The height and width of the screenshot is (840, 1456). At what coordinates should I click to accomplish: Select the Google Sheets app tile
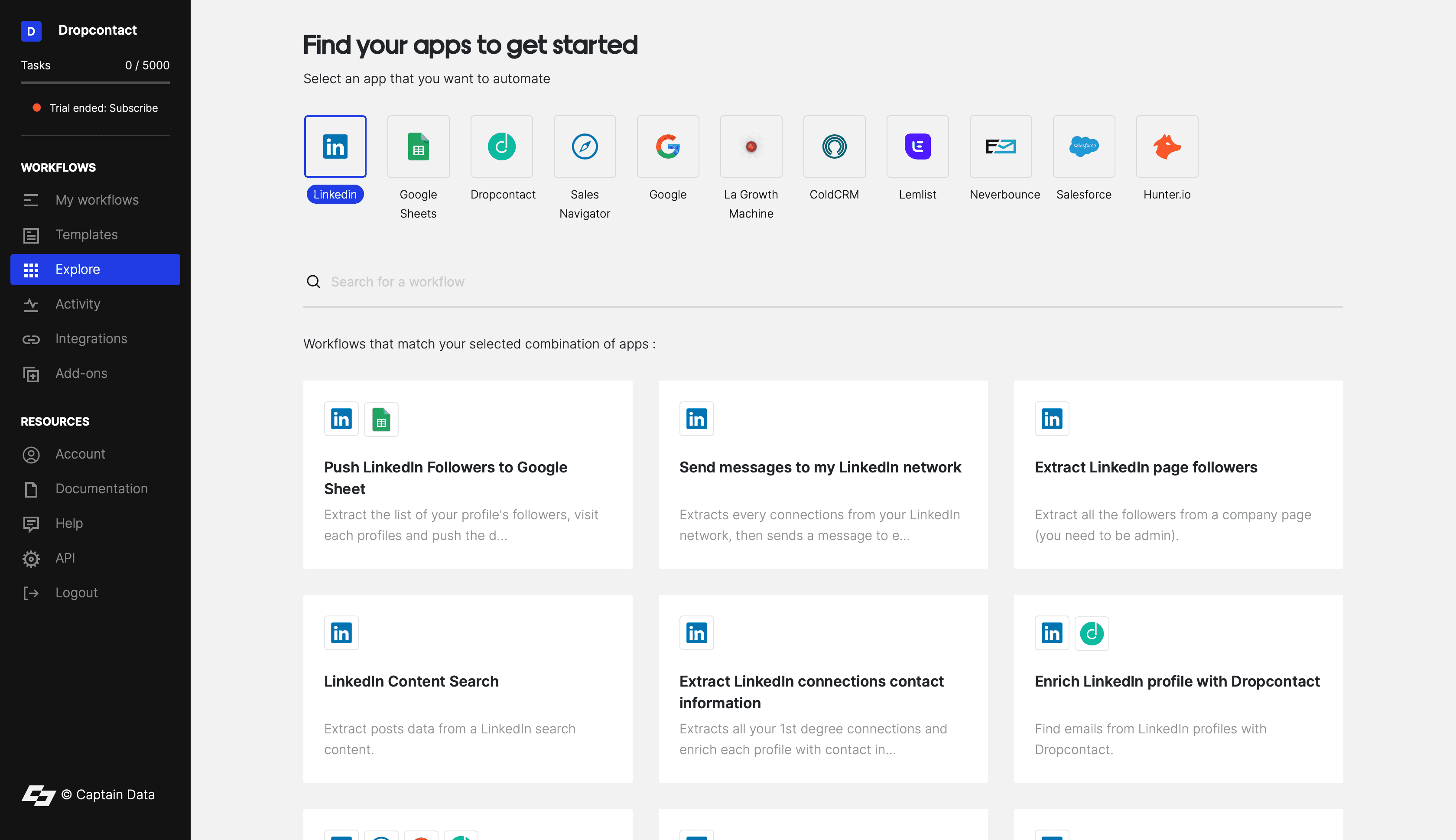(x=418, y=147)
